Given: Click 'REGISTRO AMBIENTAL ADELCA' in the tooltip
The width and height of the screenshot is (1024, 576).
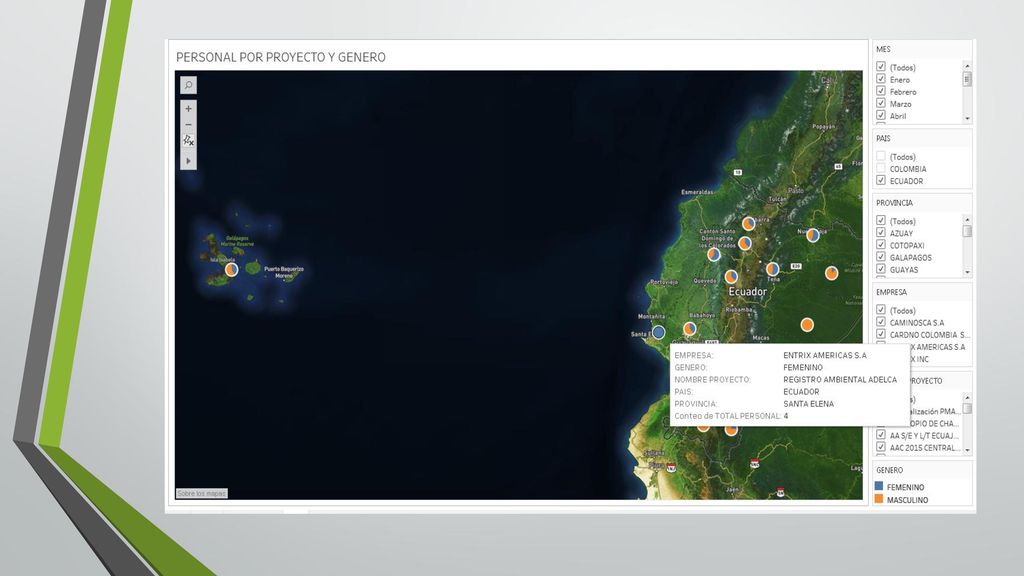Looking at the screenshot, I should point(840,379).
